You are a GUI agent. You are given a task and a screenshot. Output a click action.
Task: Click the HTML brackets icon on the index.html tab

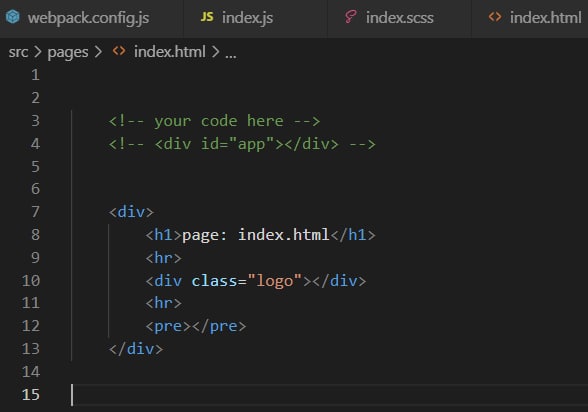(495, 17)
